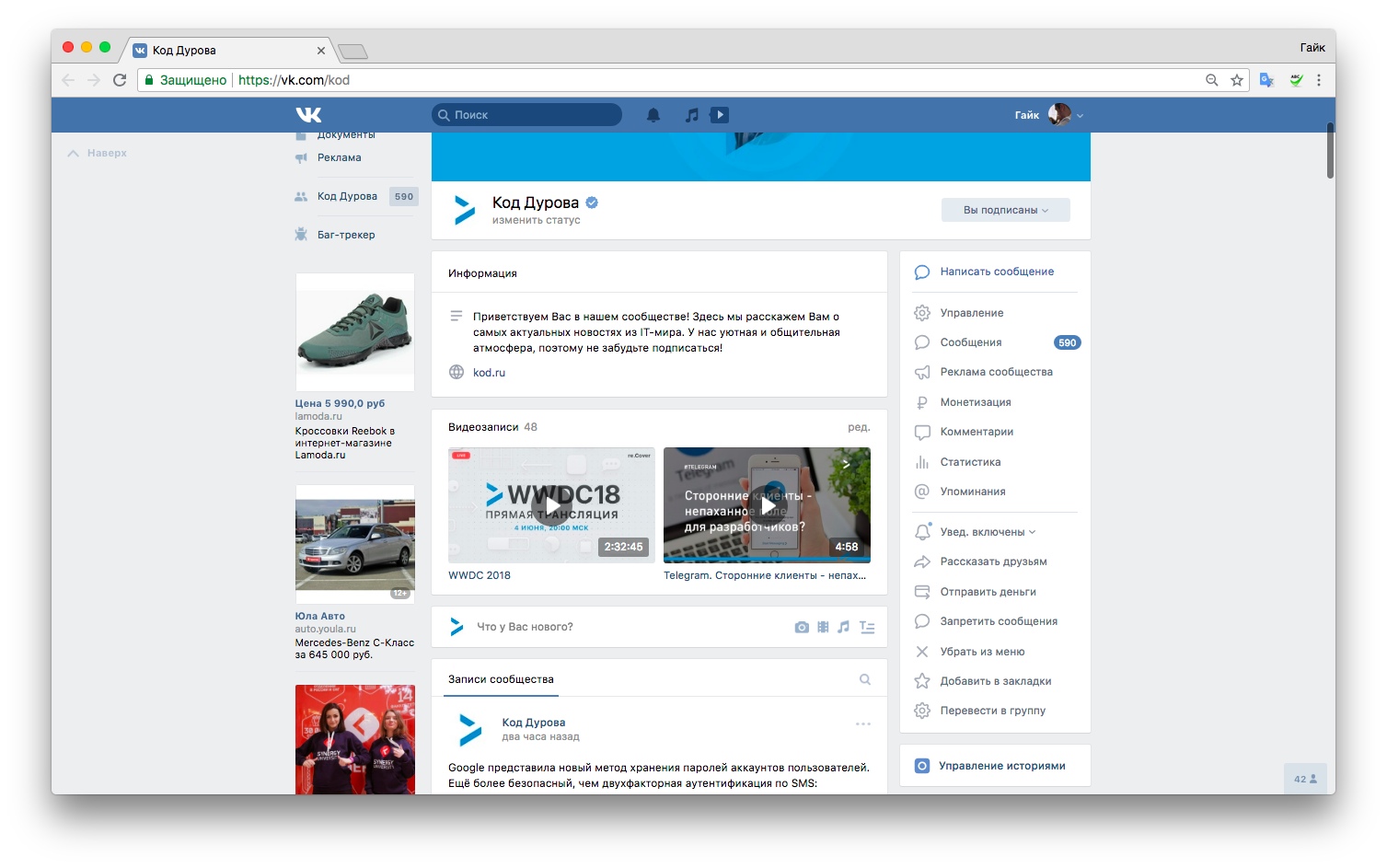This screenshot has width=1387, height=868.
Task: Play the Telegram сторонние клиенты video
Action: pyautogui.click(x=767, y=505)
